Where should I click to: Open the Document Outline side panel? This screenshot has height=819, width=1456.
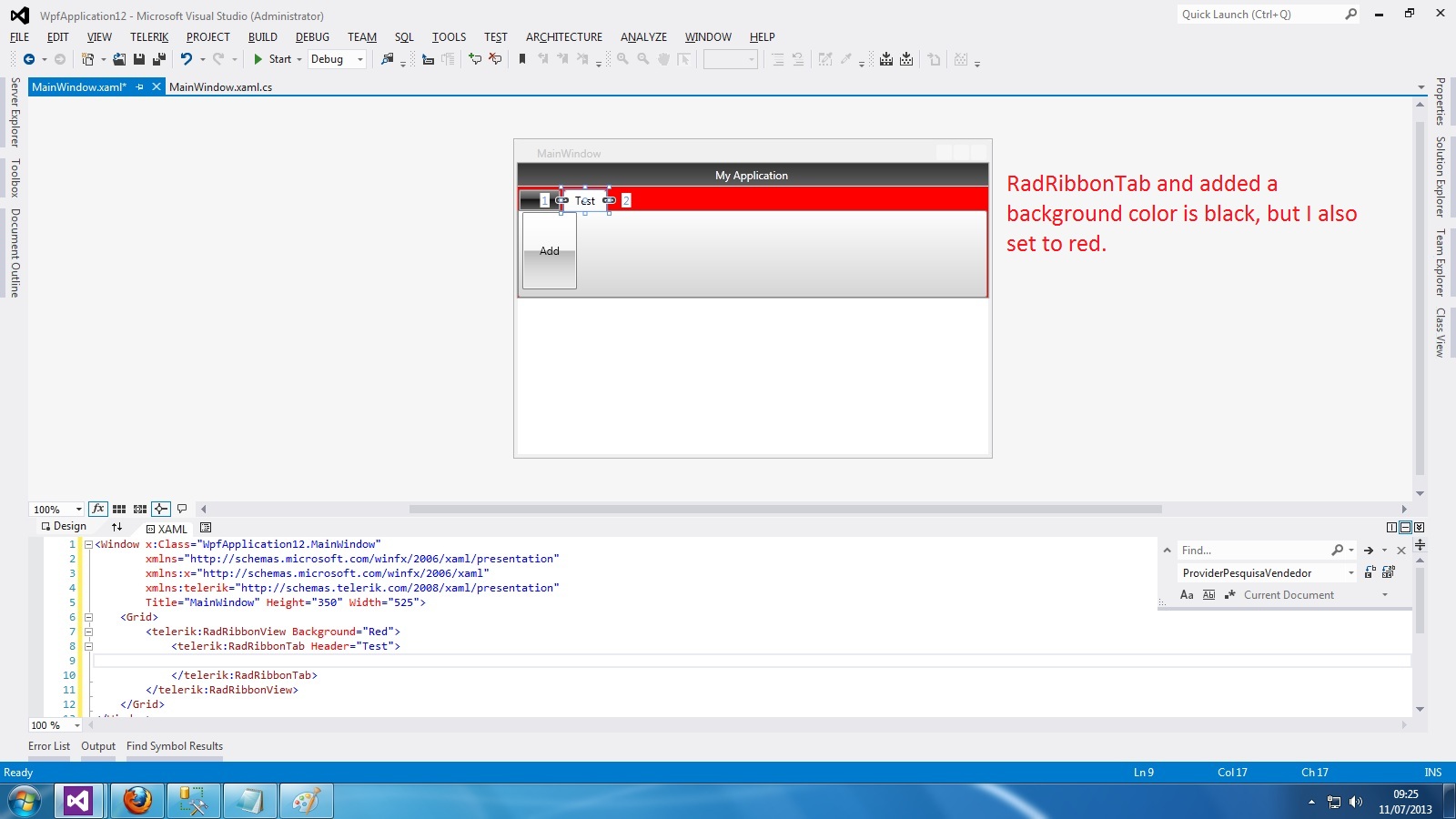[15, 253]
